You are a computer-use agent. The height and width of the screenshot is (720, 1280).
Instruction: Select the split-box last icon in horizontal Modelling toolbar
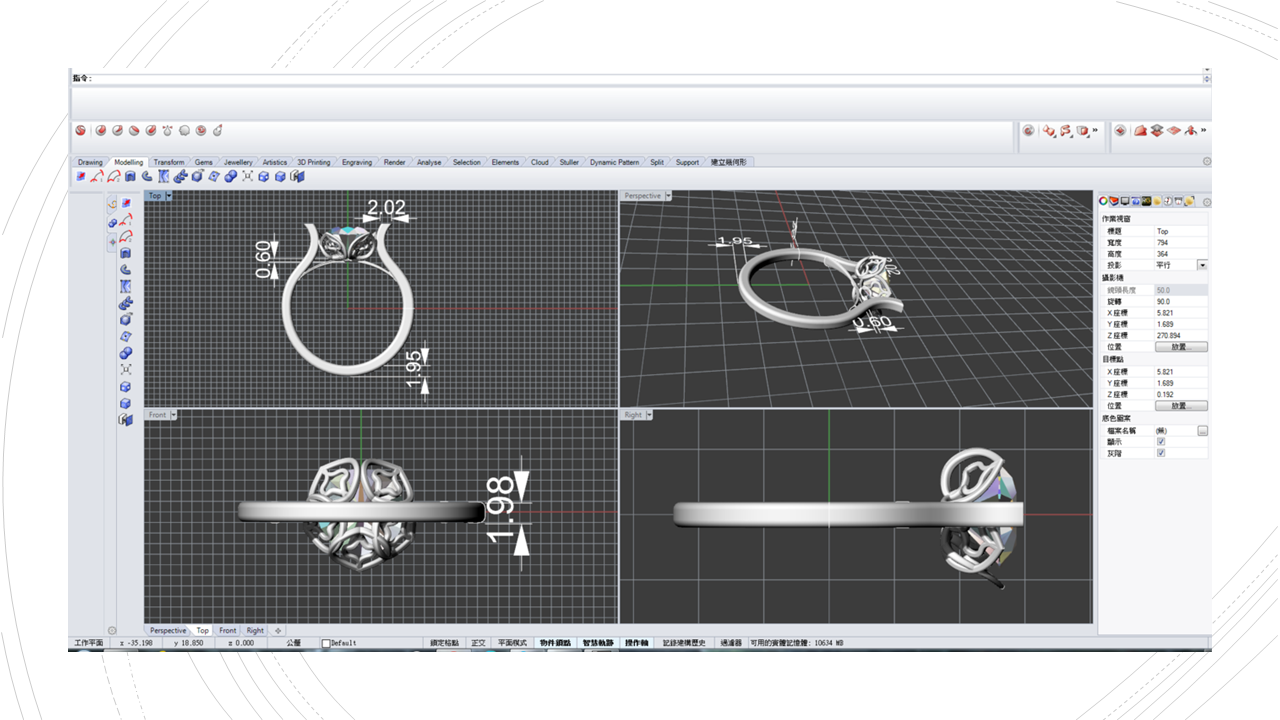coord(297,176)
